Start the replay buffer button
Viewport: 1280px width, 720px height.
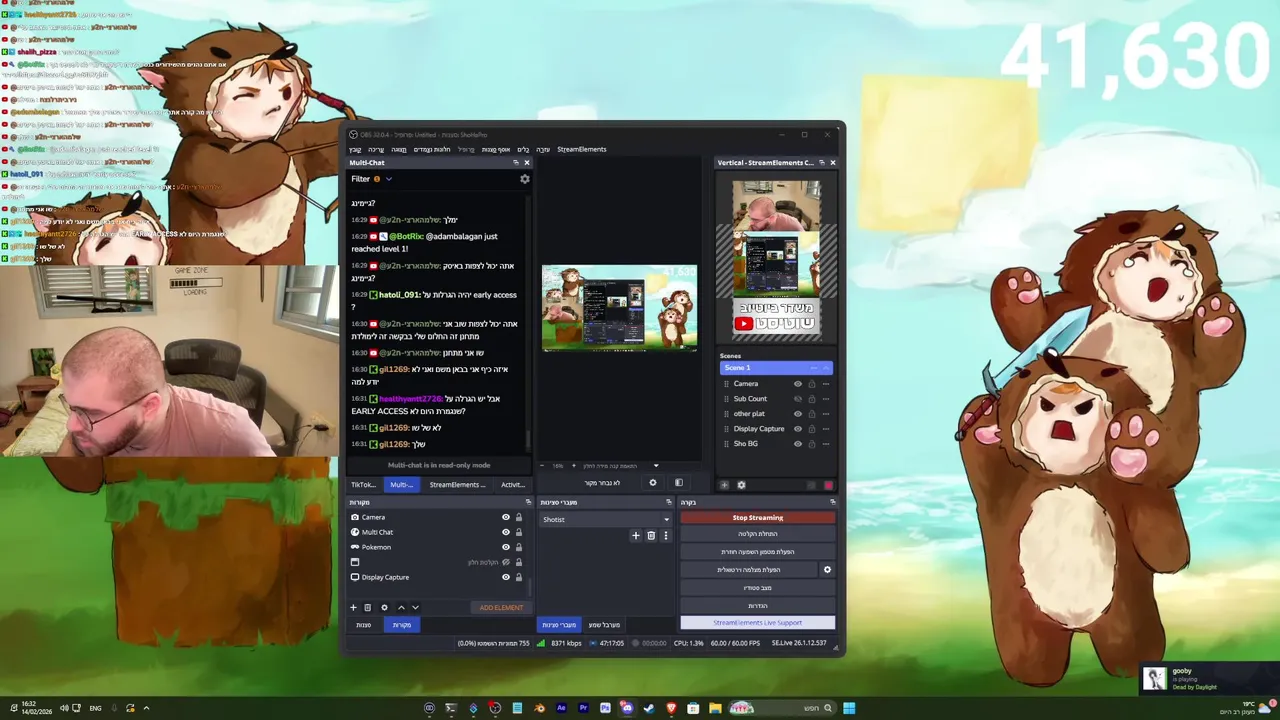757,552
